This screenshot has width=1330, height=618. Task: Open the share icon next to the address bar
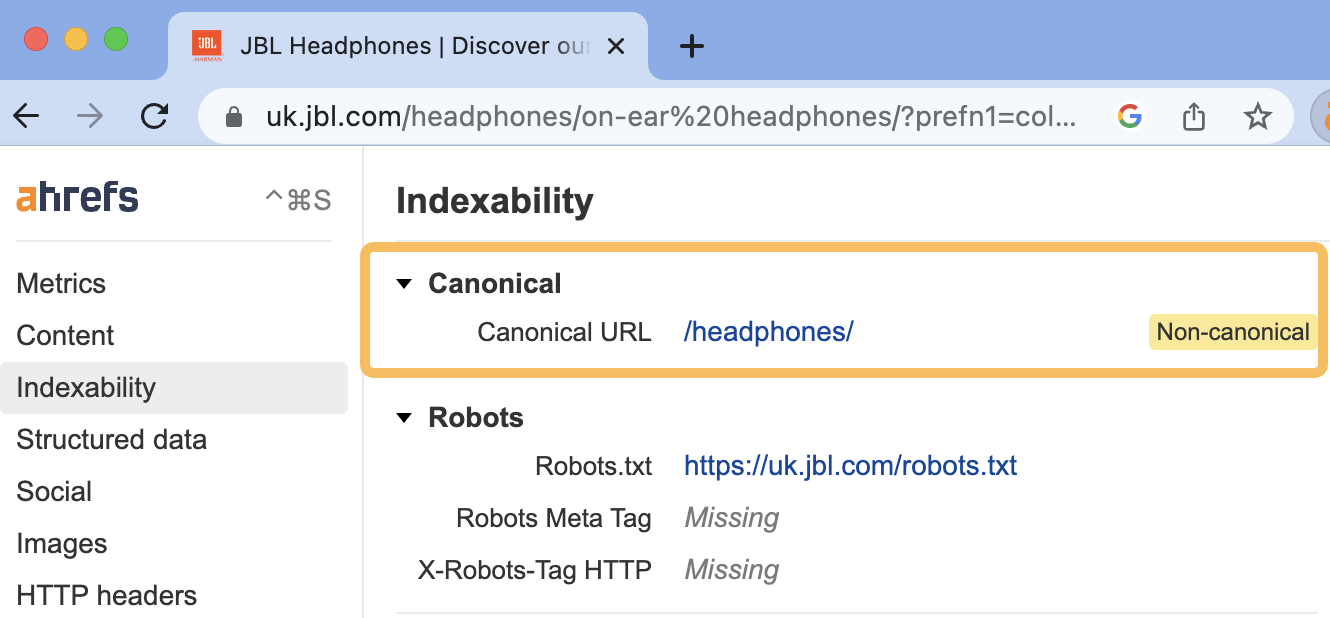(x=1192, y=116)
